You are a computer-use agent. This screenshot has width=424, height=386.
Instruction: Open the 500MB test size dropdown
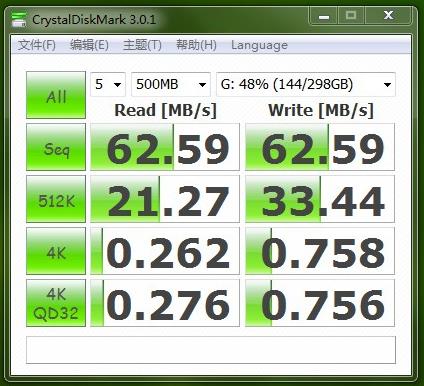point(171,84)
